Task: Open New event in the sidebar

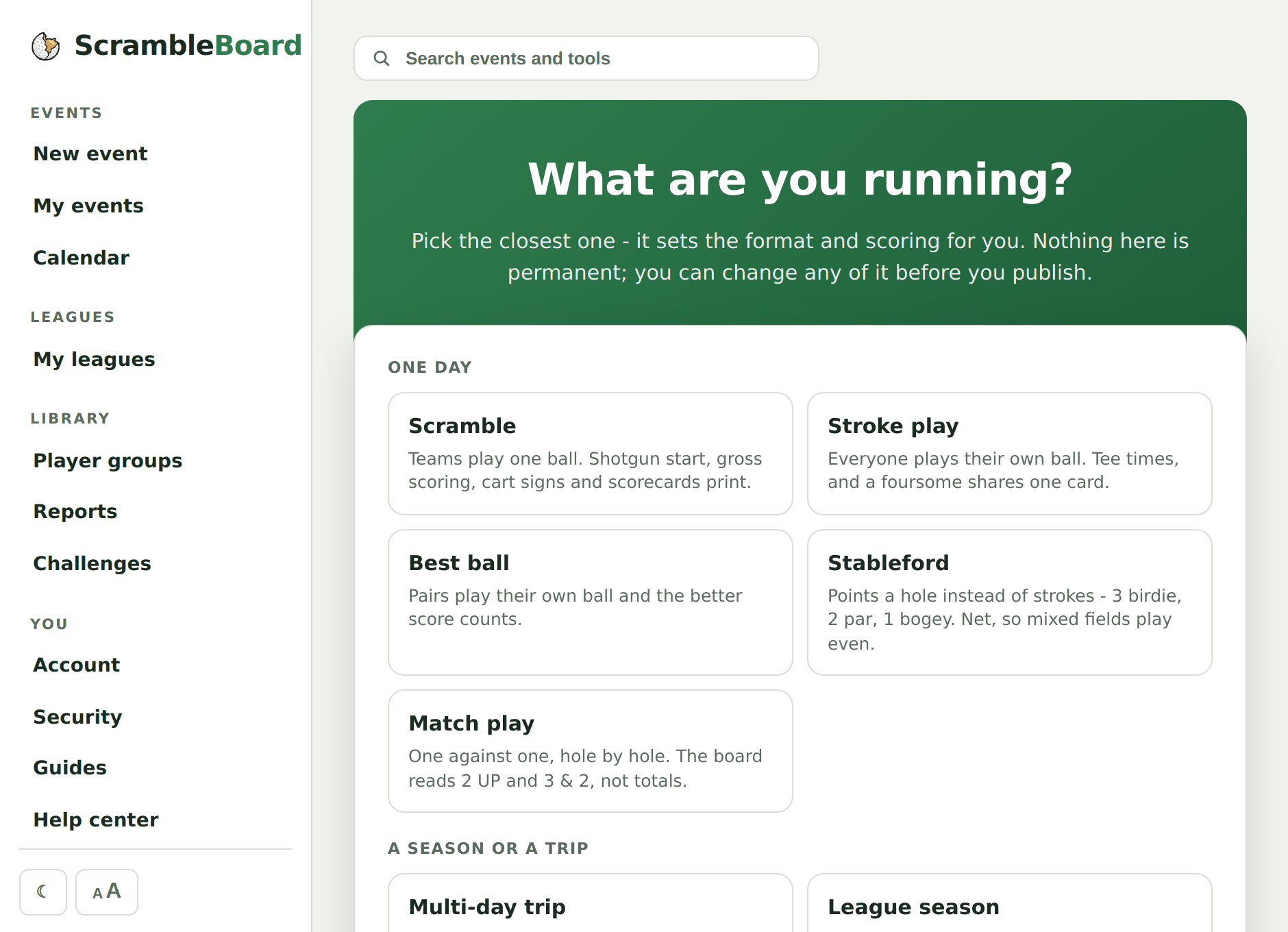Action: coord(90,154)
